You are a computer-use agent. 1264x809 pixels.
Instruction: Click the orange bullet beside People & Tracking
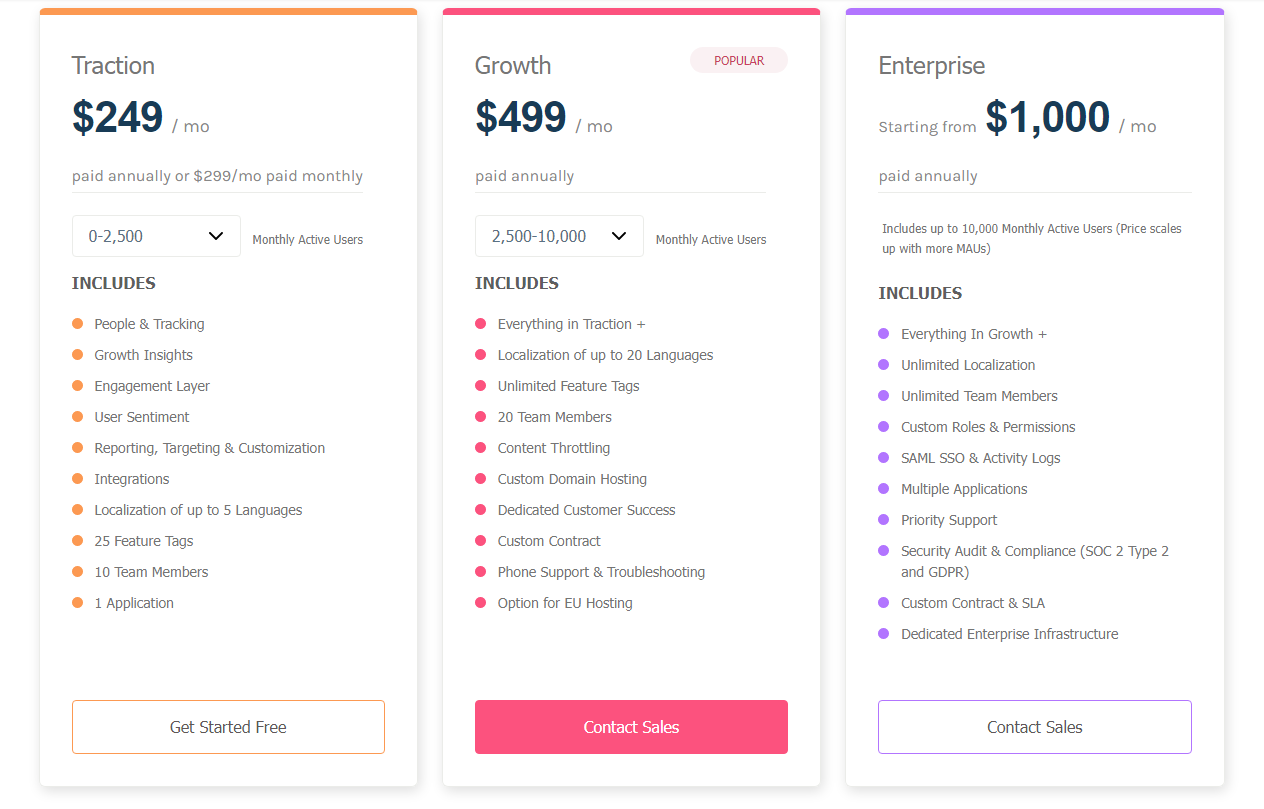pos(77,324)
